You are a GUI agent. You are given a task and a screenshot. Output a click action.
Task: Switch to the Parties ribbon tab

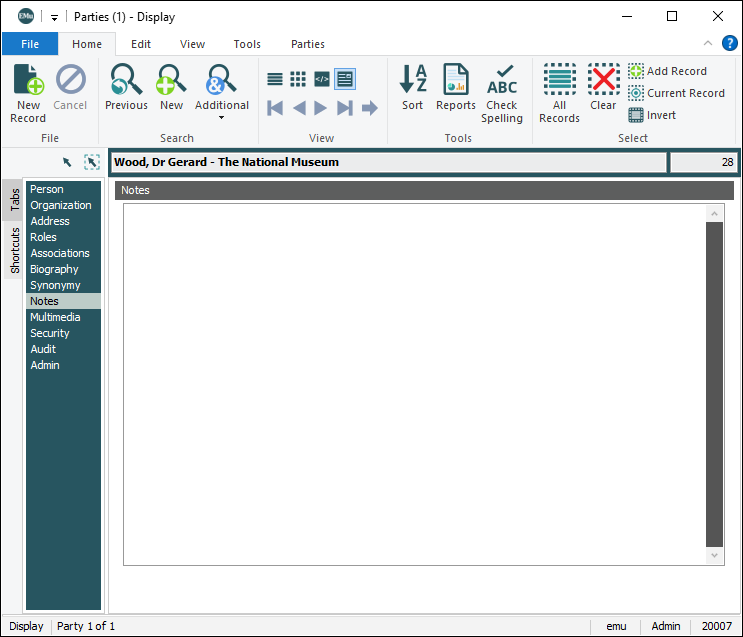click(x=307, y=44)
